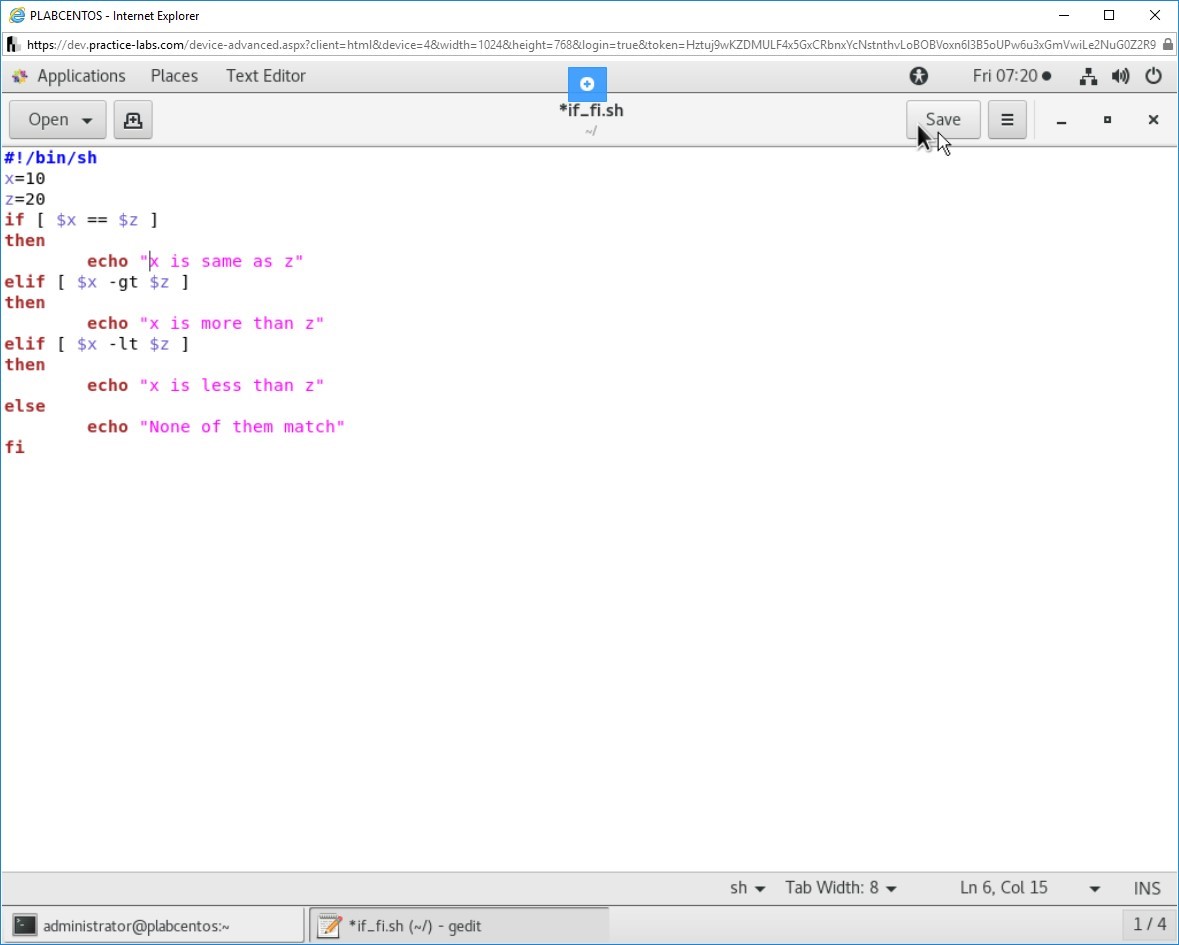Toggle INS insert mode indicator
The height and width of the screenshot is (945, 1179).
[x=1147, y=888]
